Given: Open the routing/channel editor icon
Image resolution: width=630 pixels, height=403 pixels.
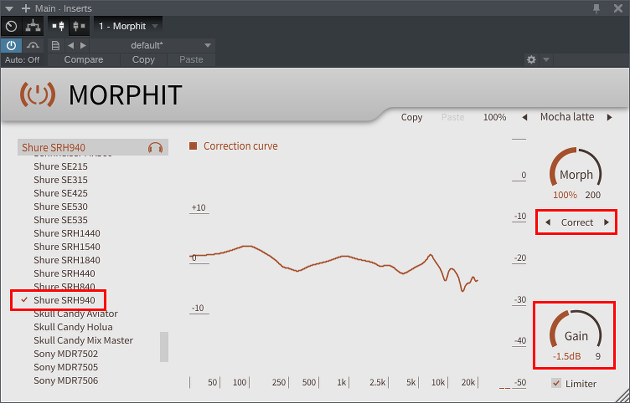Looking at the screenshot, I should (33, 27).
